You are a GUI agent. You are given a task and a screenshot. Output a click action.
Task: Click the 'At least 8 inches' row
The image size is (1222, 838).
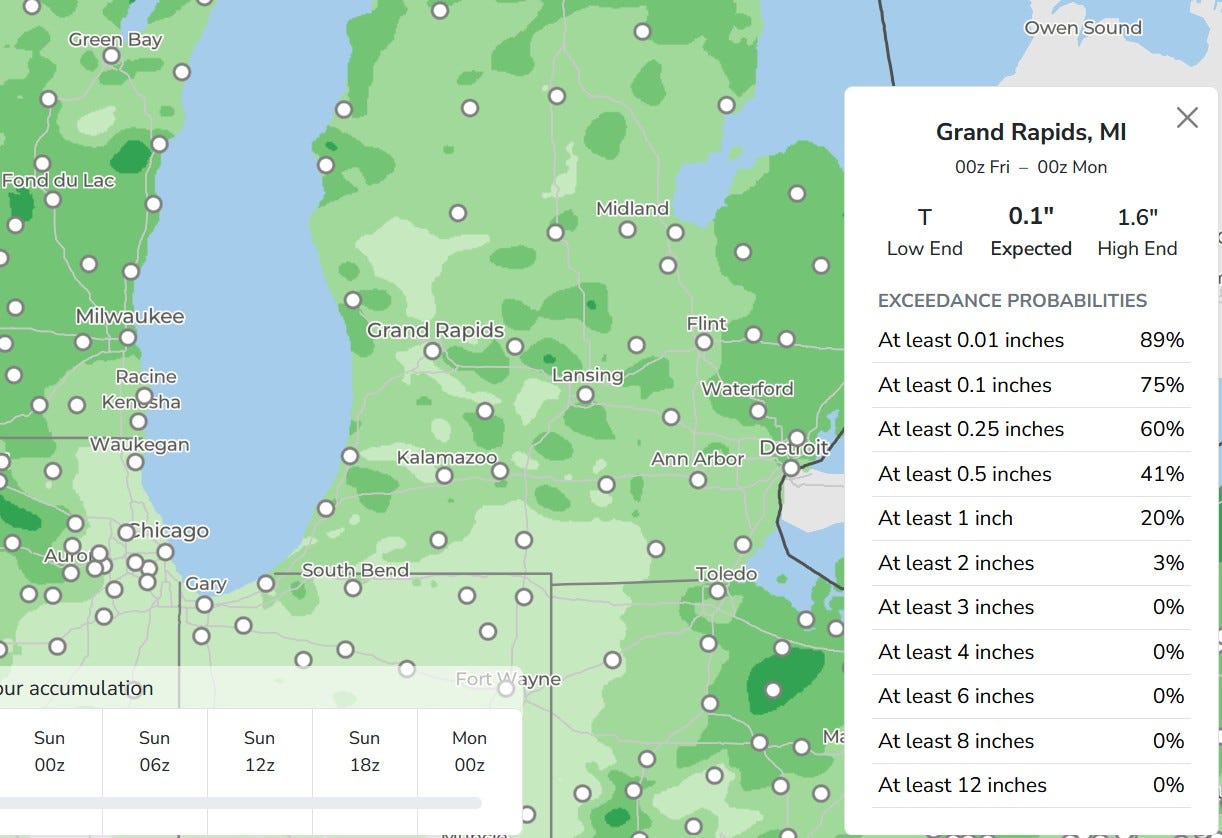tap(1031, 741)
